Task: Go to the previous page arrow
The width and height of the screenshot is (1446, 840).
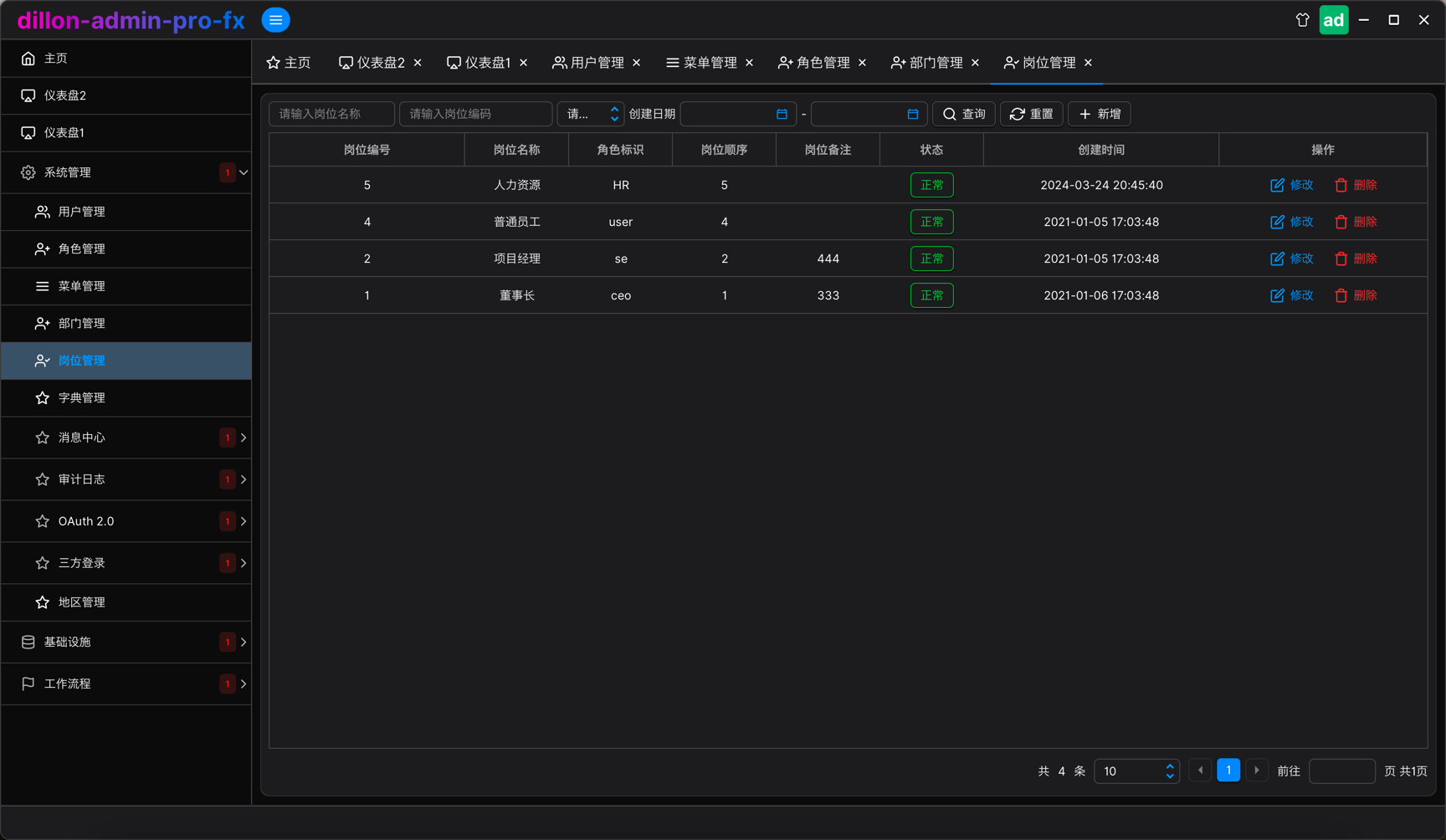Action: (x=1200, y=771)
